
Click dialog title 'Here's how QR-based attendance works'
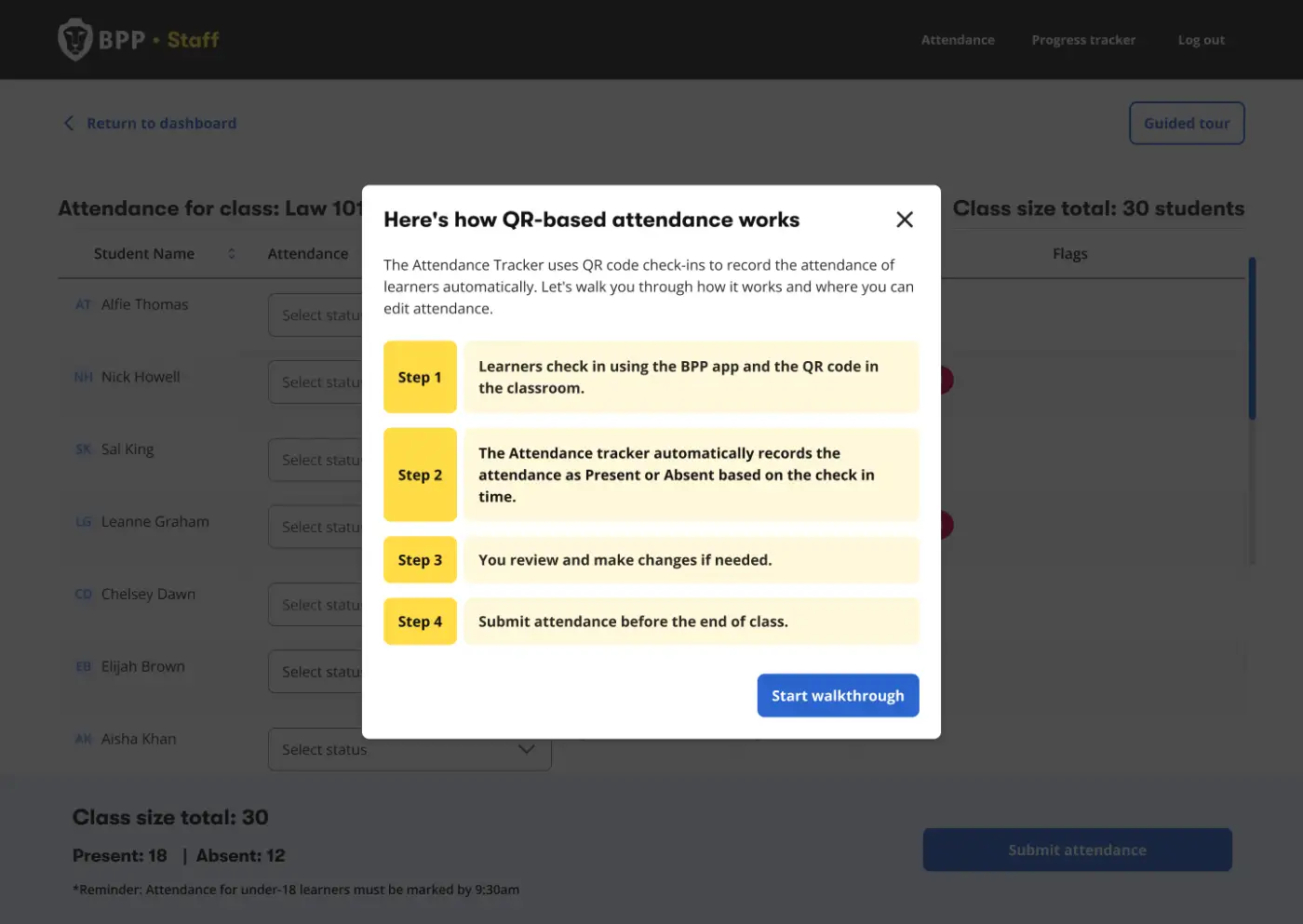[x=591, y=220]
